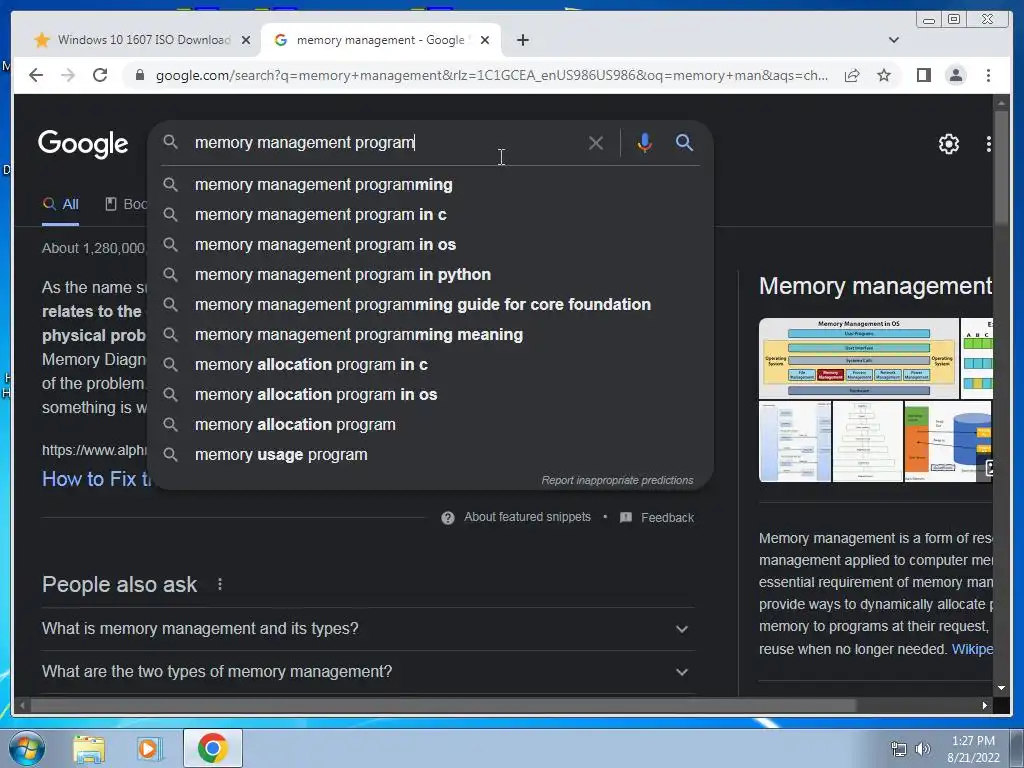Choose suggestion "memory management program in c"
Image resolution: width=1024 pixels, height=768 pixels.
click(x=430, y=215)
